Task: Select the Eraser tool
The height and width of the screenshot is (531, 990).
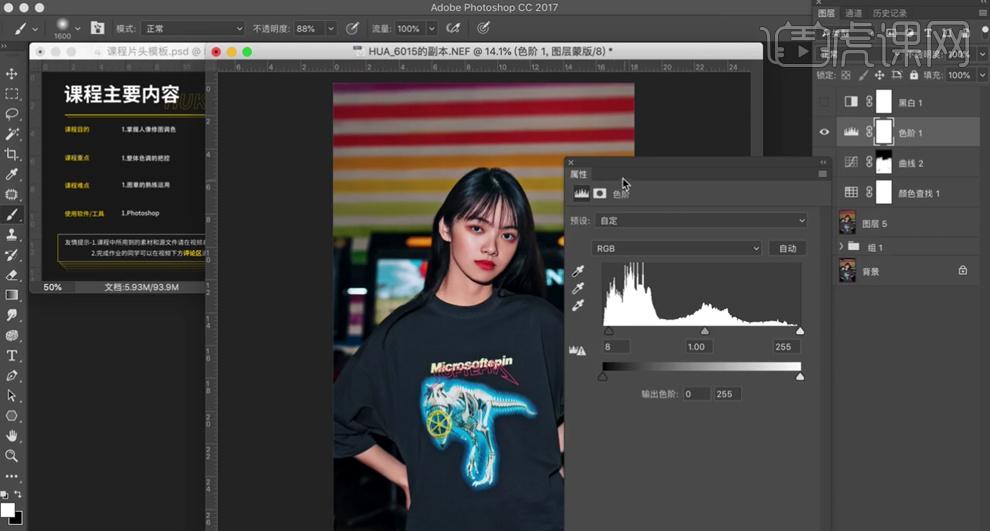Action: [11, 275]
